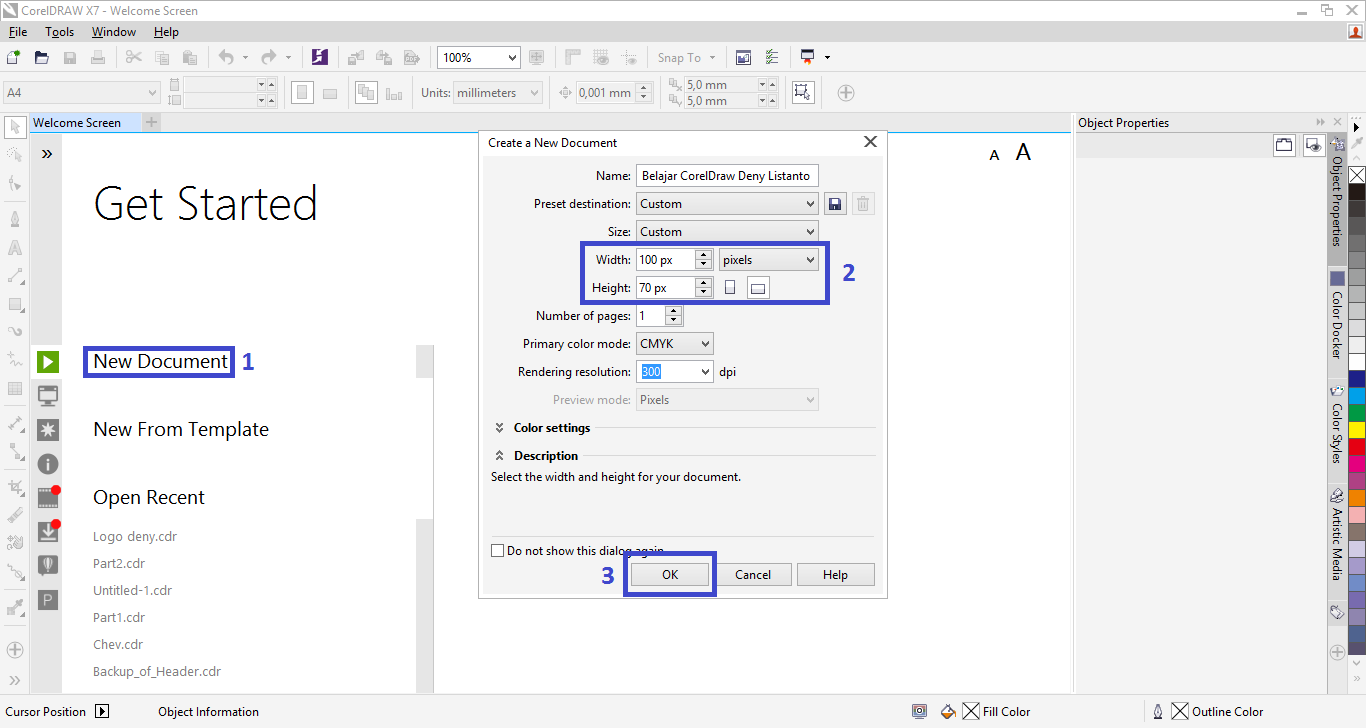Open the Help menu
The image size is (1366, 728).
coord(166,32)
